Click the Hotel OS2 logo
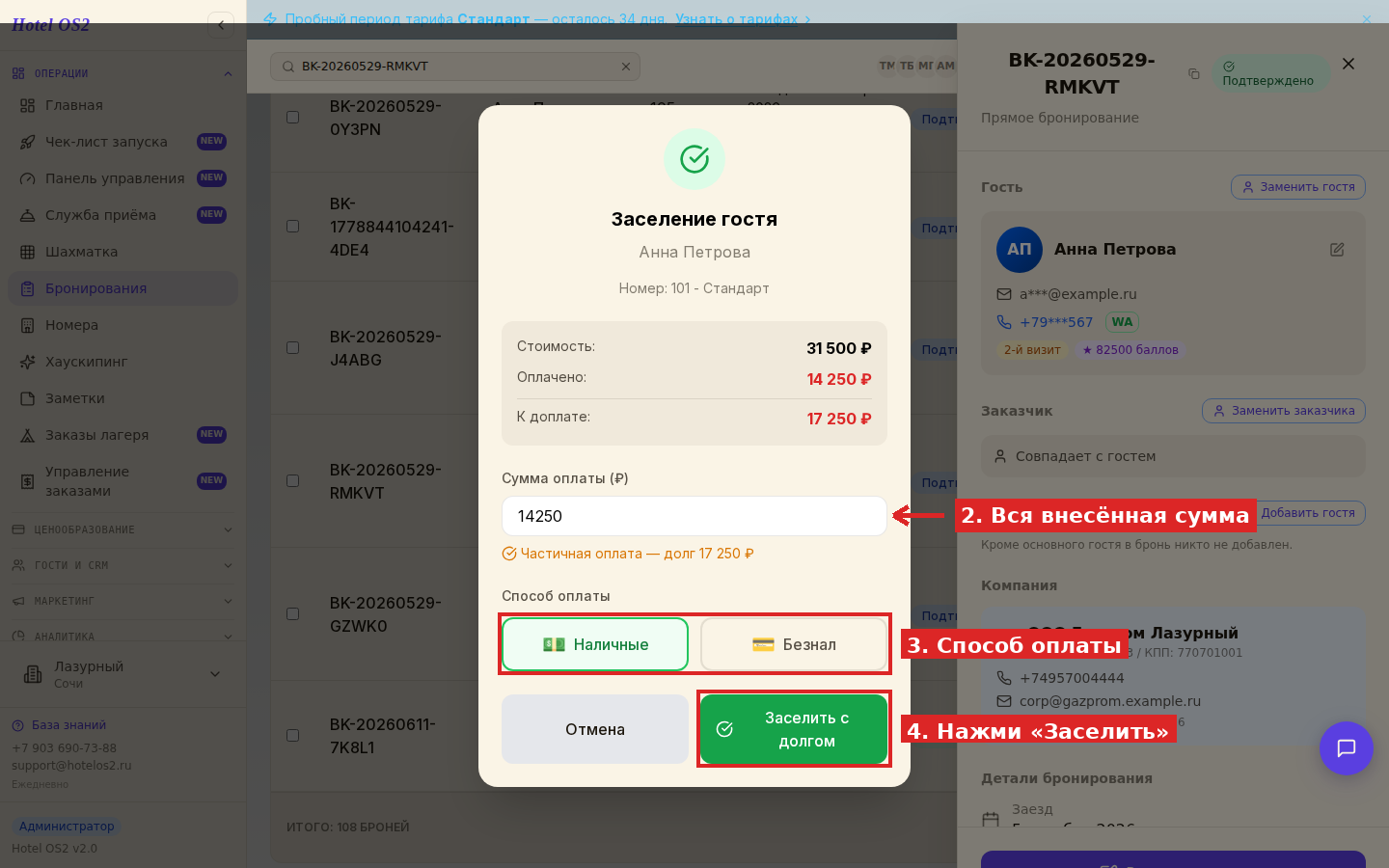Viewport: 1389px width, 868px height. [x=50, y=25]
